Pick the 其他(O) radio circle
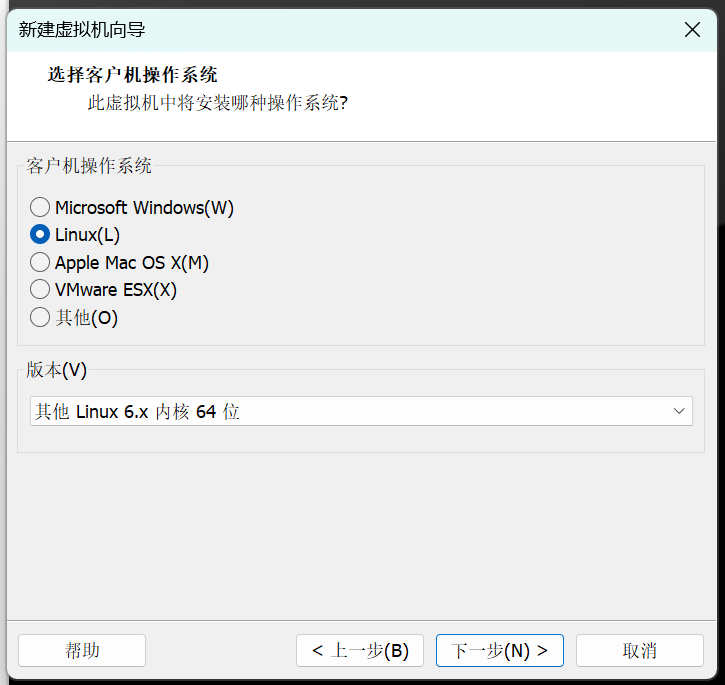 (40, 317)
